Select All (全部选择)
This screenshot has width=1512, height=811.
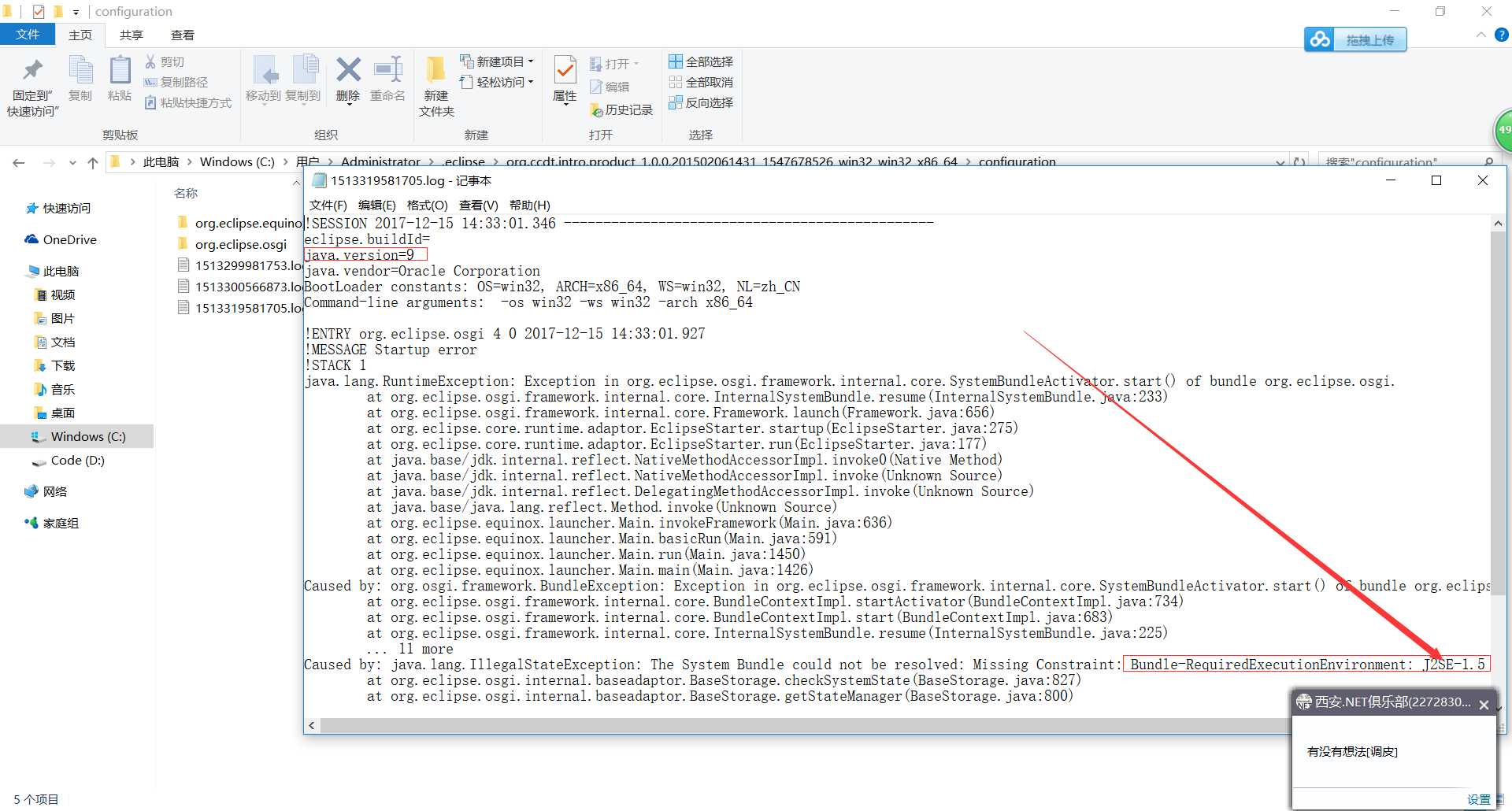pyautogui.click(x=701, y=61)
